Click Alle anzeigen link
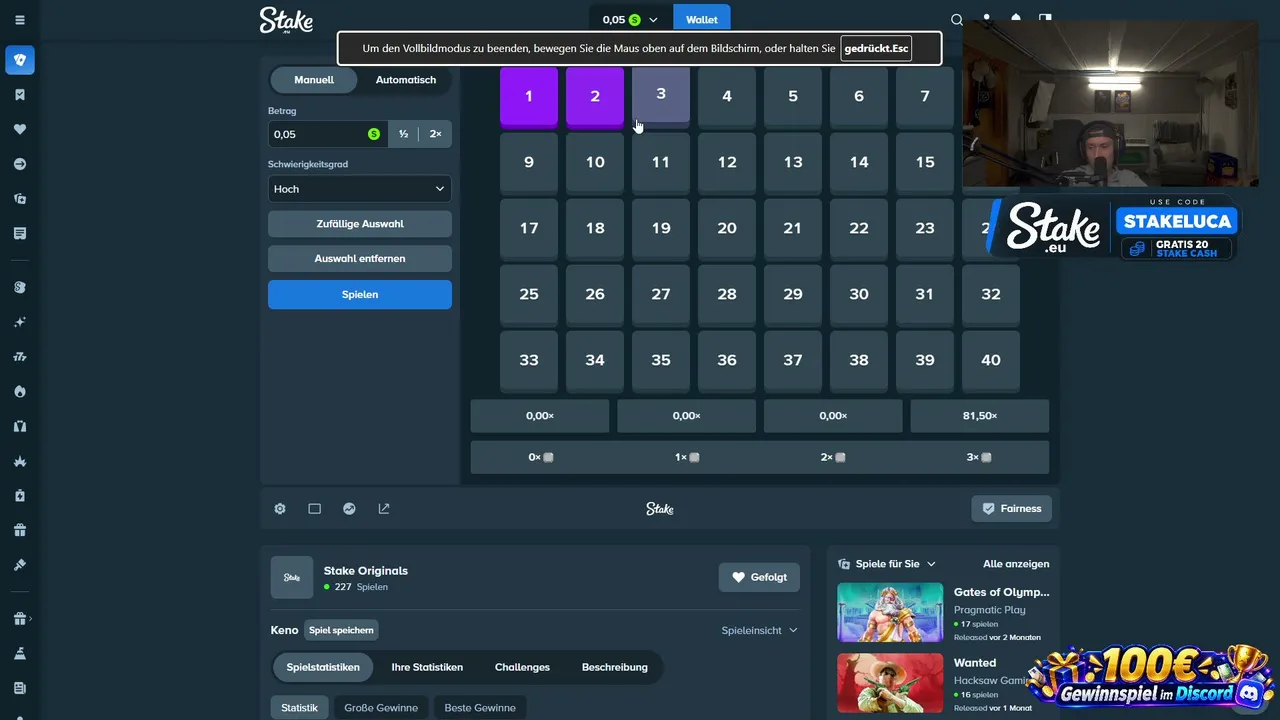This screenshot has height=720, width=1280. [x=1016, y=564]
